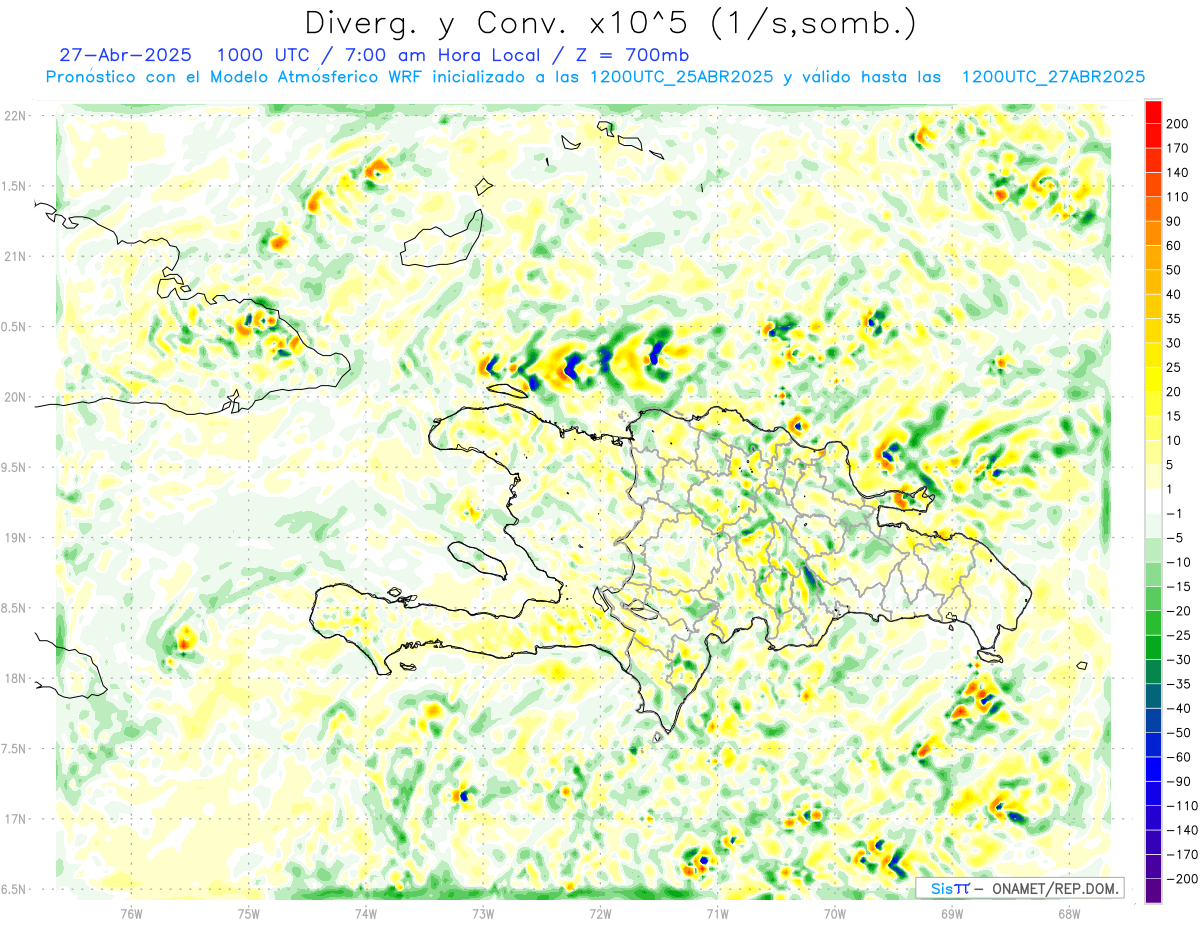This screenshot has width=1200, height=927.
Task: Click the "0.5N" latitude tick label
Action: [x=15, y=327]
